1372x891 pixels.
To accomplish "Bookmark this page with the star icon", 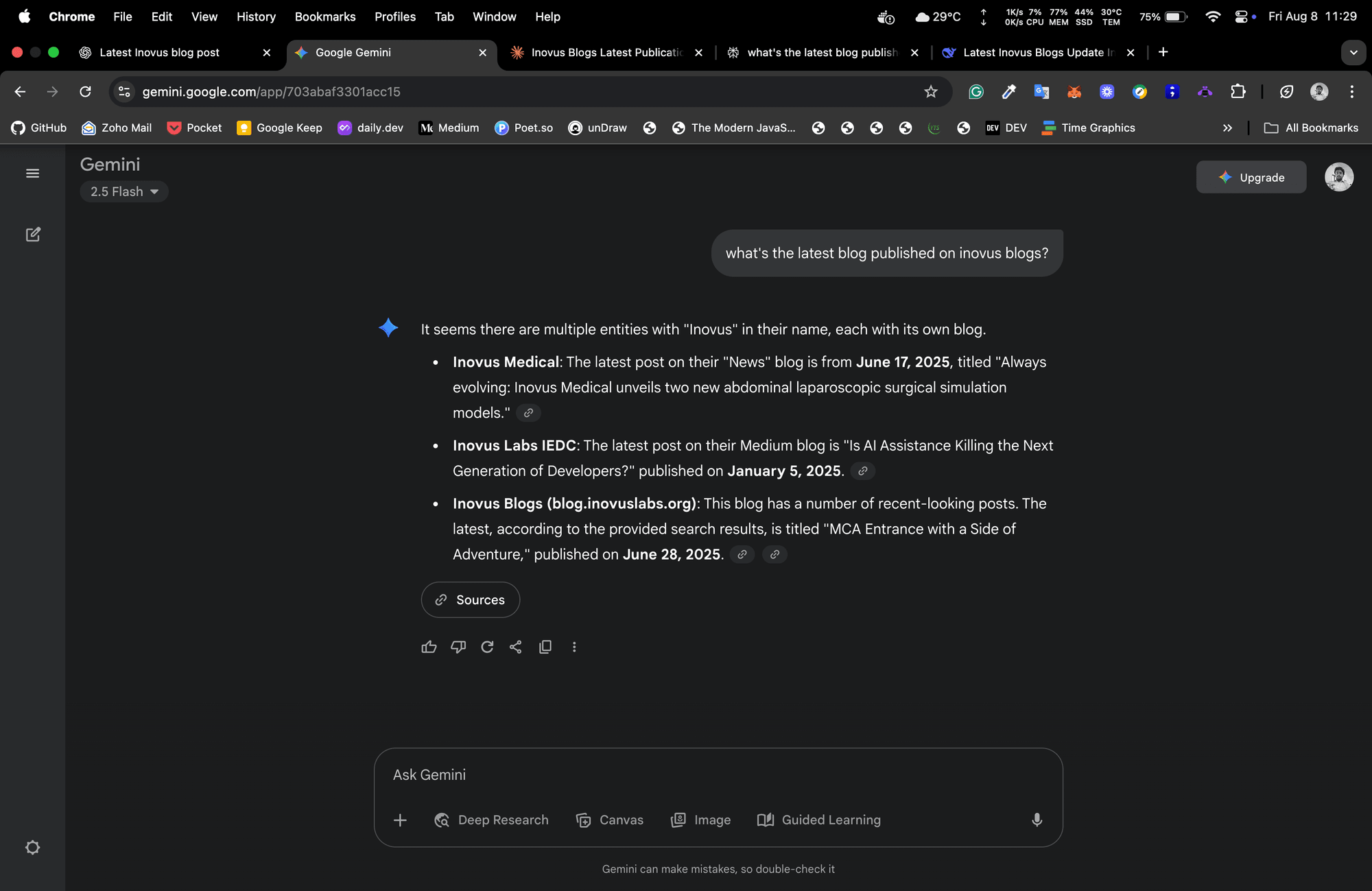I will tap(930, 92).
